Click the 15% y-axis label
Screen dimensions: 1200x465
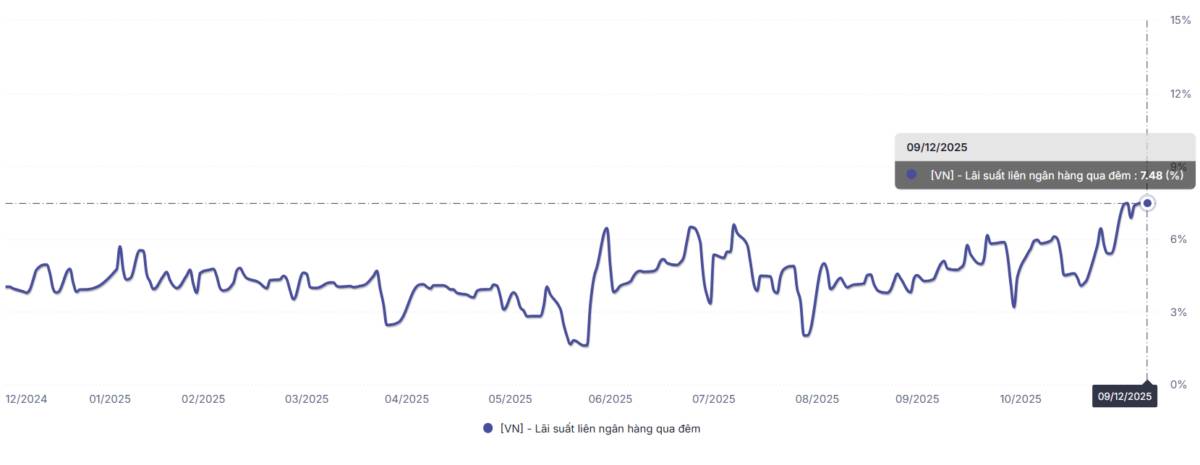1180,21
